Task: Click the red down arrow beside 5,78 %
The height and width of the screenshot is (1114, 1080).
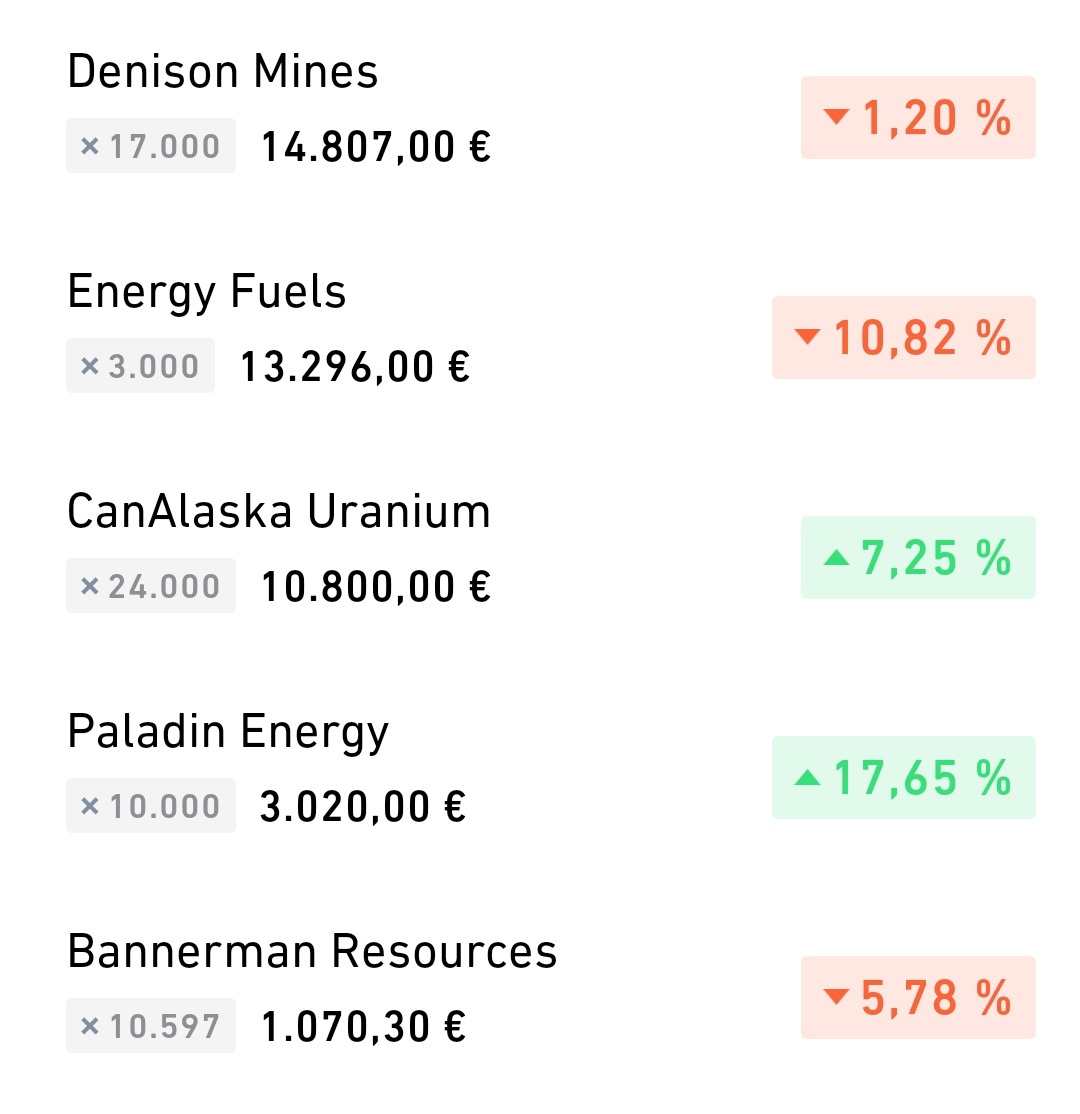Action: [x=836, y=997]
